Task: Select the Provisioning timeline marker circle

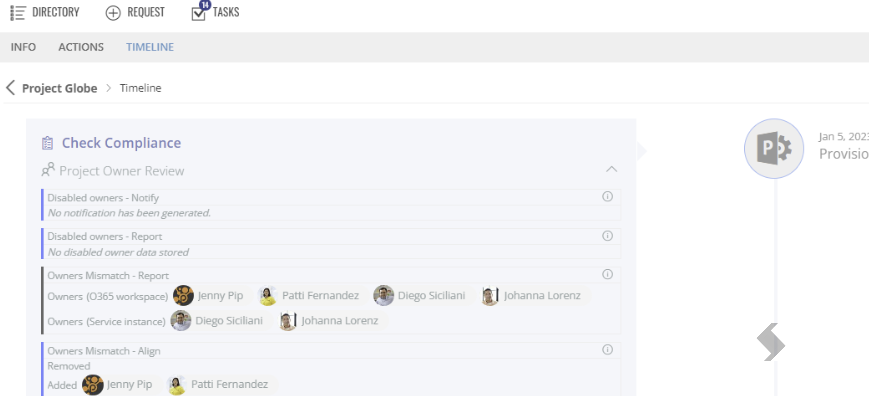Action: (x=774, y=148)
